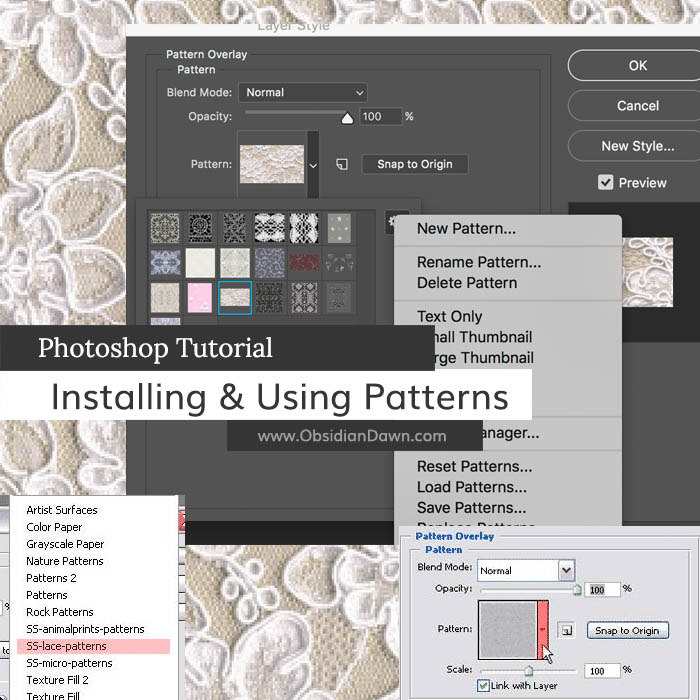Choose Reset Patterns... from the menu

475,467
